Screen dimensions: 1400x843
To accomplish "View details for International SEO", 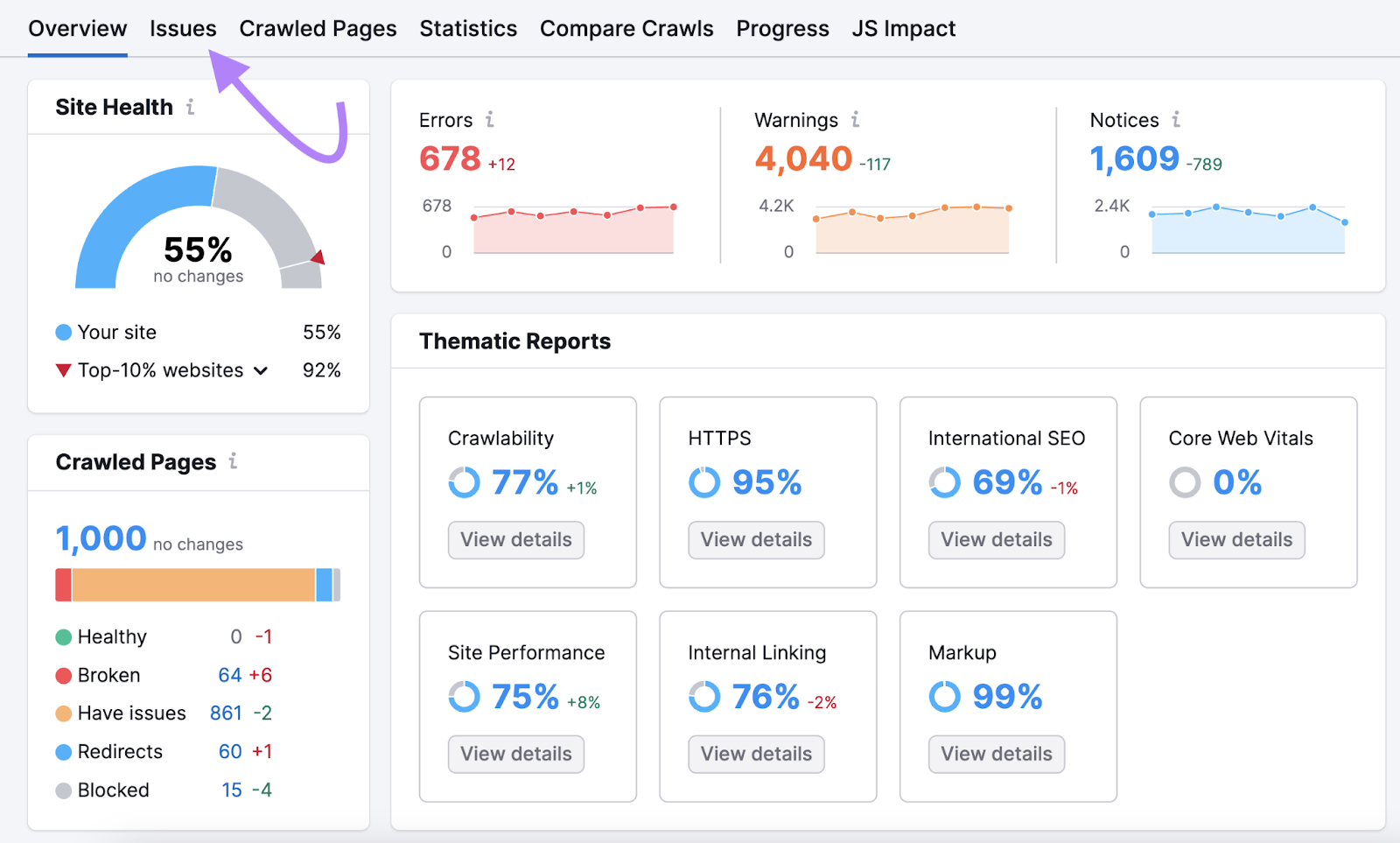I will pyautogui.click(x=997, y=540).
